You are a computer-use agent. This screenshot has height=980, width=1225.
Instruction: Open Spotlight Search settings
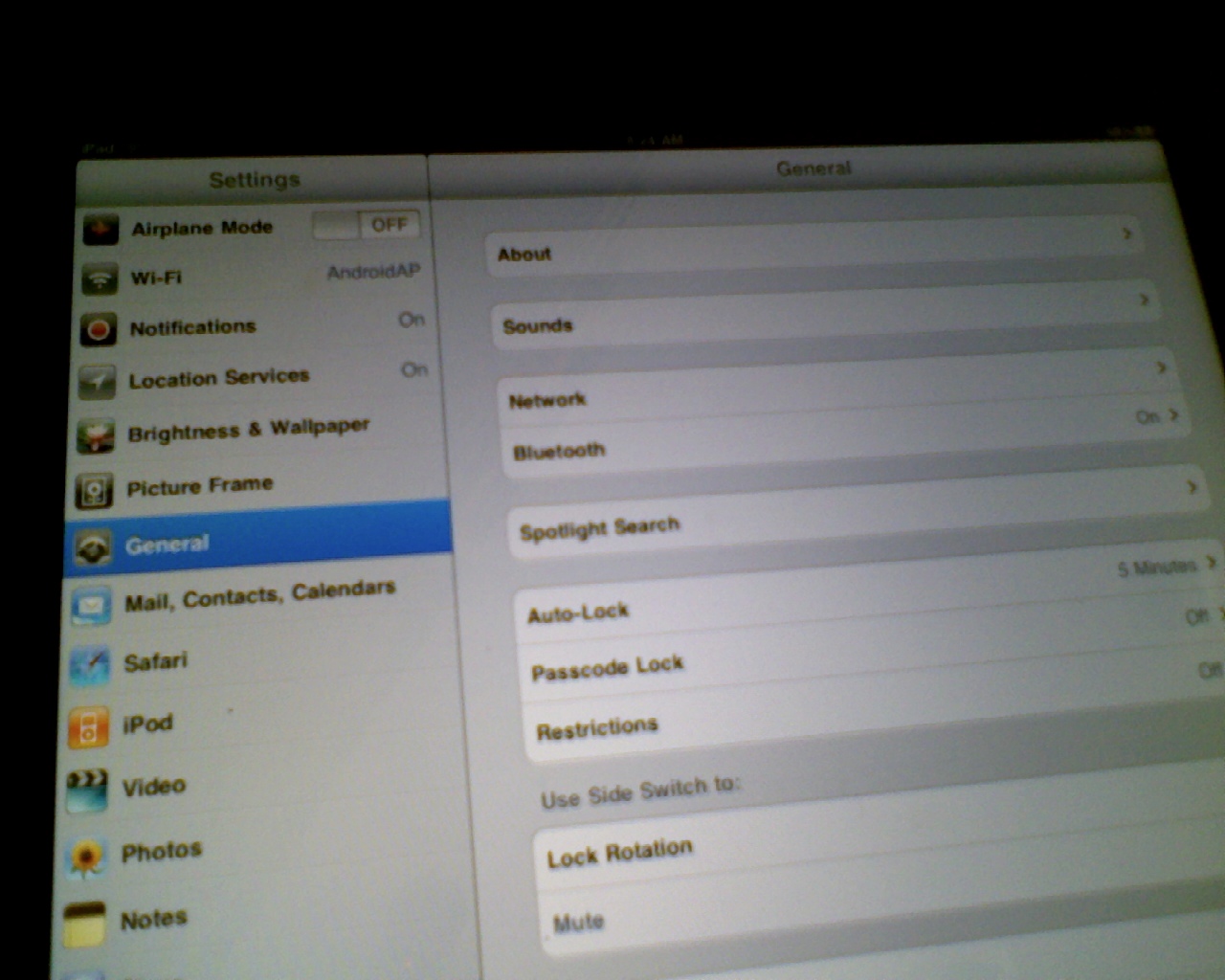pyautogui.click(x=857, y=509)
